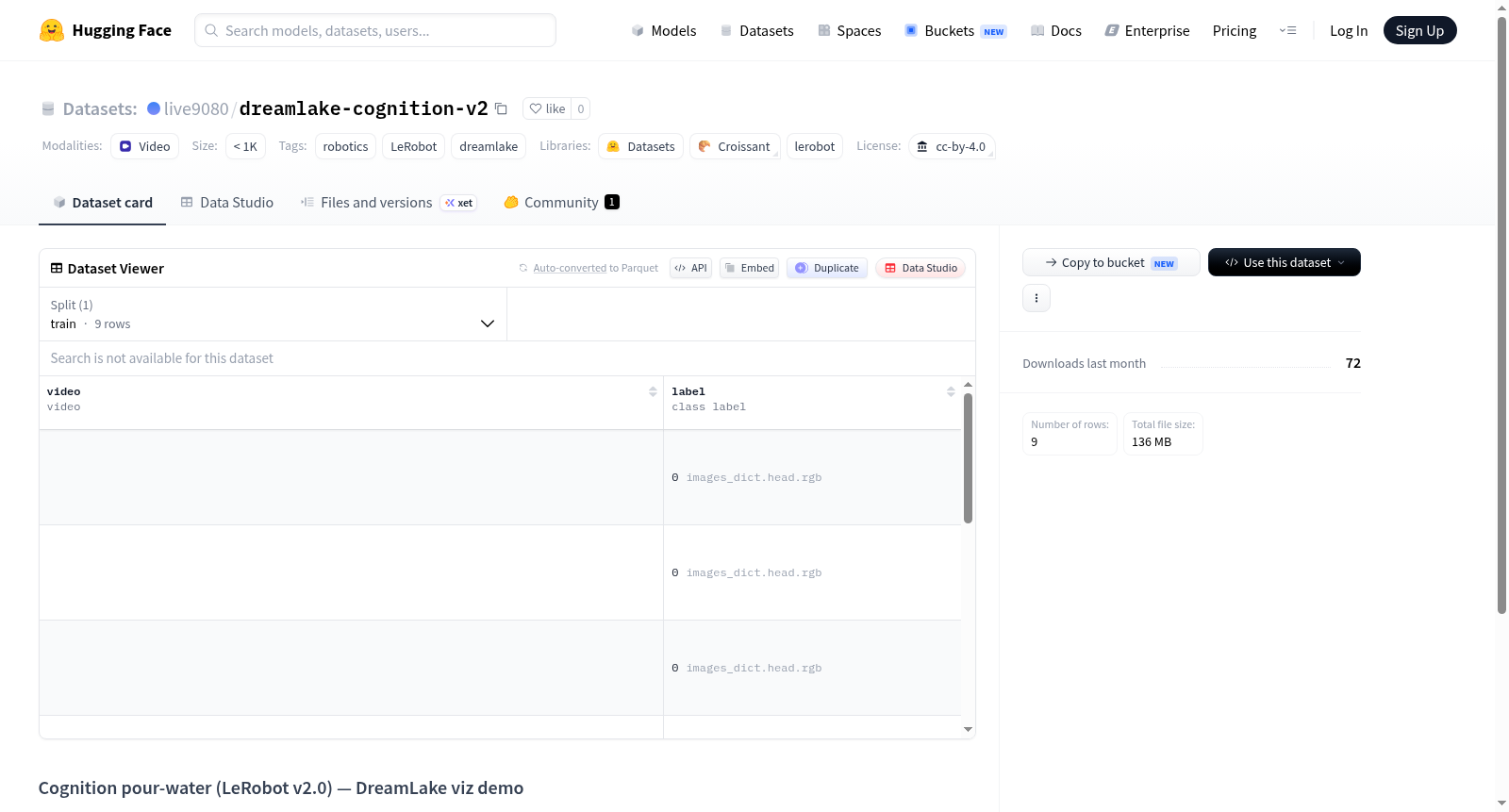The height and width of the screenshot is (812, 1509).
Task: Click the API button in viewer
Action: 690,268
